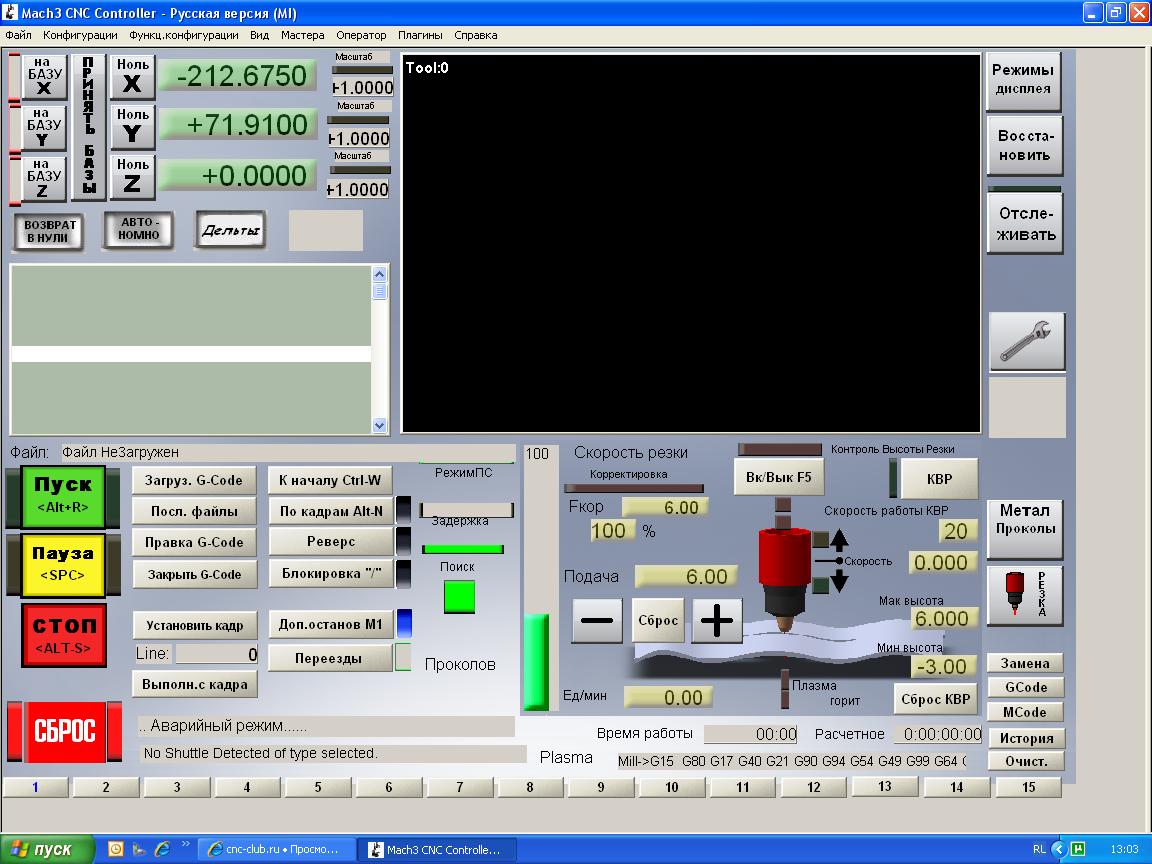Raise KBP speed with the up arrow
Image resolution: width=1152 pixels, height=864 pixels.
tap(840, 541)
